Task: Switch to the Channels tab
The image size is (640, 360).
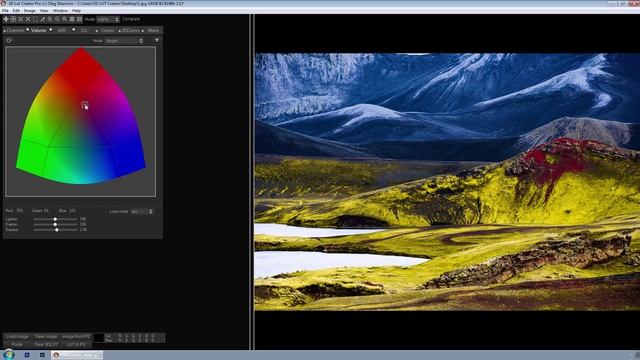Action: pos(16,31)
